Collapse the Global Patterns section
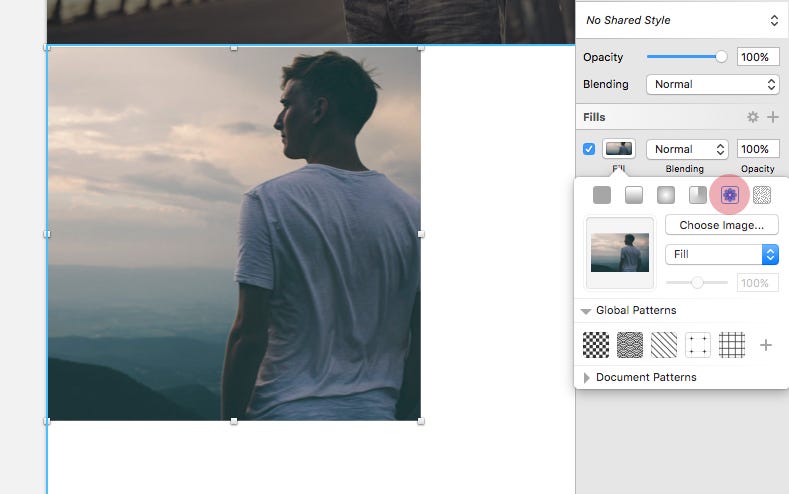Image resolution: width=789 pixels, height=494 pixels. 586,311
